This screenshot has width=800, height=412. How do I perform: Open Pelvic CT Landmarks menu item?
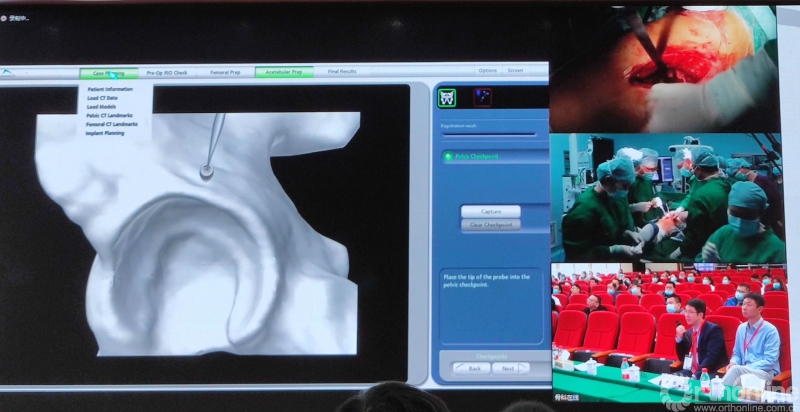tap(110, 115)
